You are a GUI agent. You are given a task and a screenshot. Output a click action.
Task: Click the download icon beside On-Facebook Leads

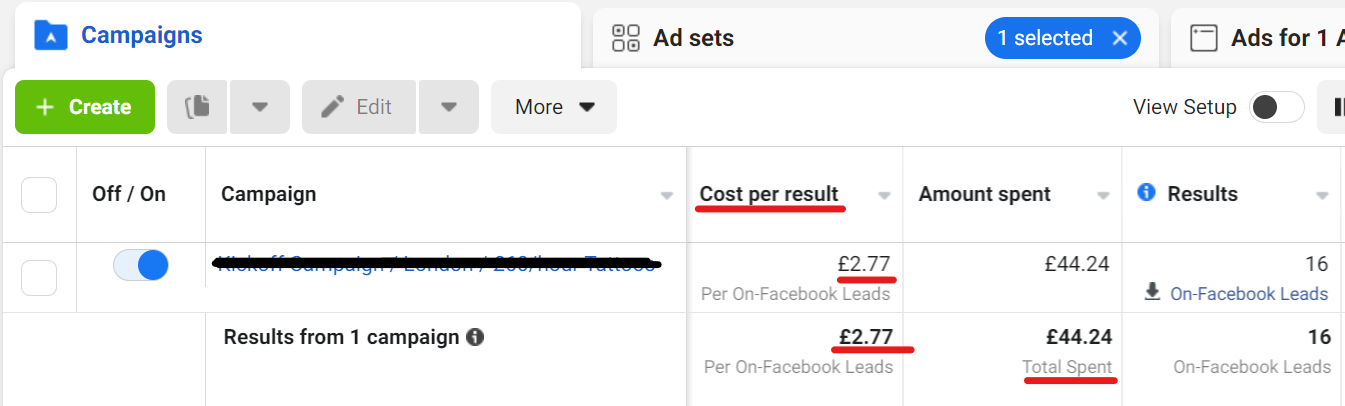pyautogui.click(x=1153, y=292)
